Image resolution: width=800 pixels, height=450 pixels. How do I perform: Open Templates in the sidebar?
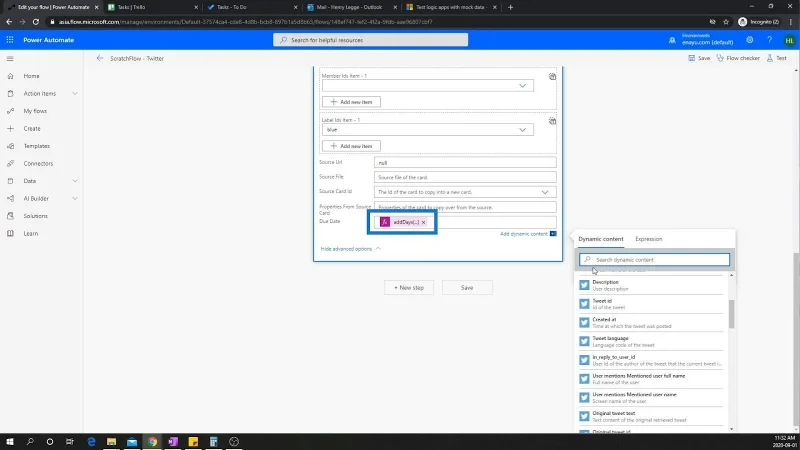pos(36,146)
